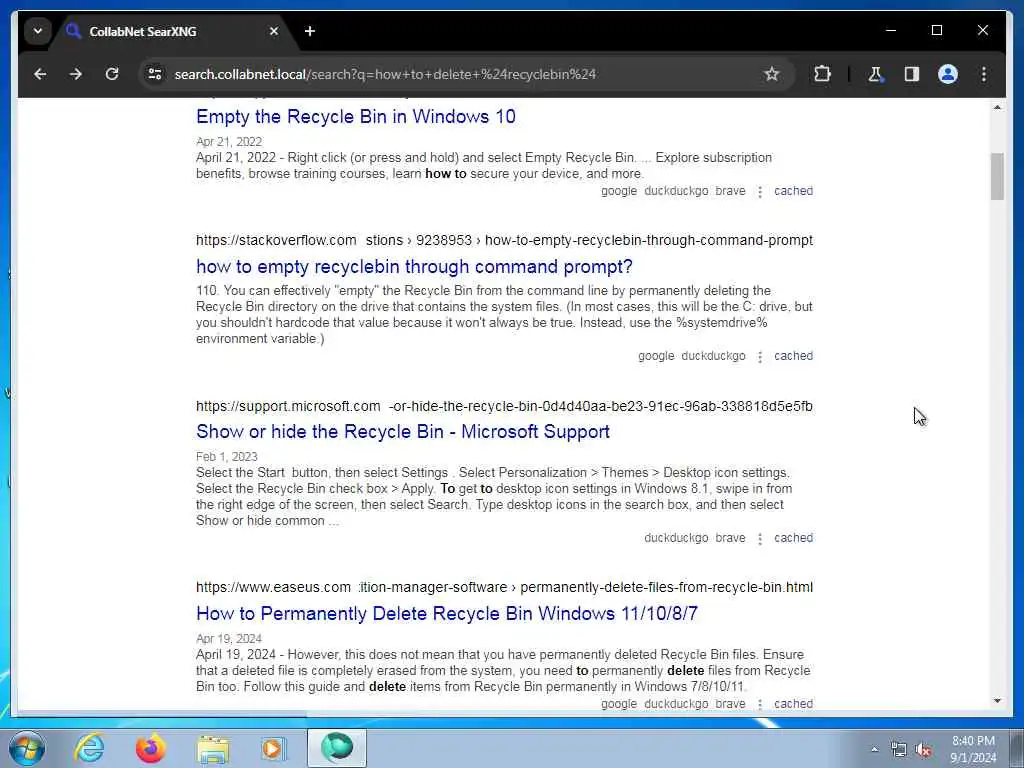Click the 'Apr 19, 2024' date text
Screen dimensions: 1024x768
(x=229, y=638)
